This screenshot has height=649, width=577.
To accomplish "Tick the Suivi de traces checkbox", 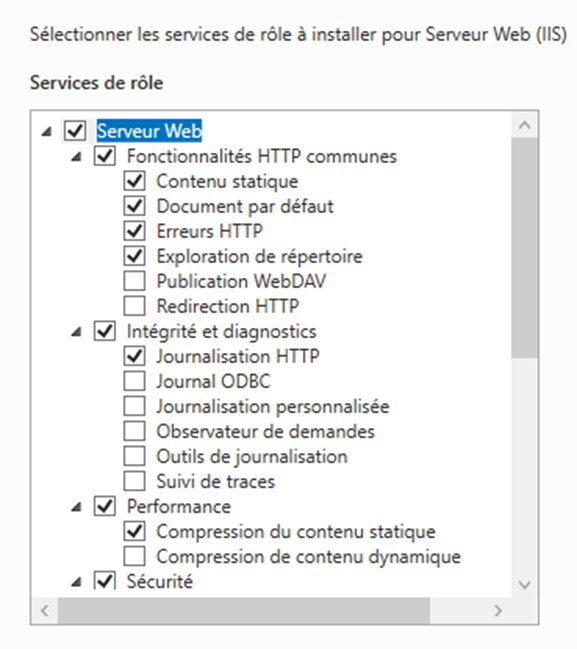I will [x=135, y=481].
